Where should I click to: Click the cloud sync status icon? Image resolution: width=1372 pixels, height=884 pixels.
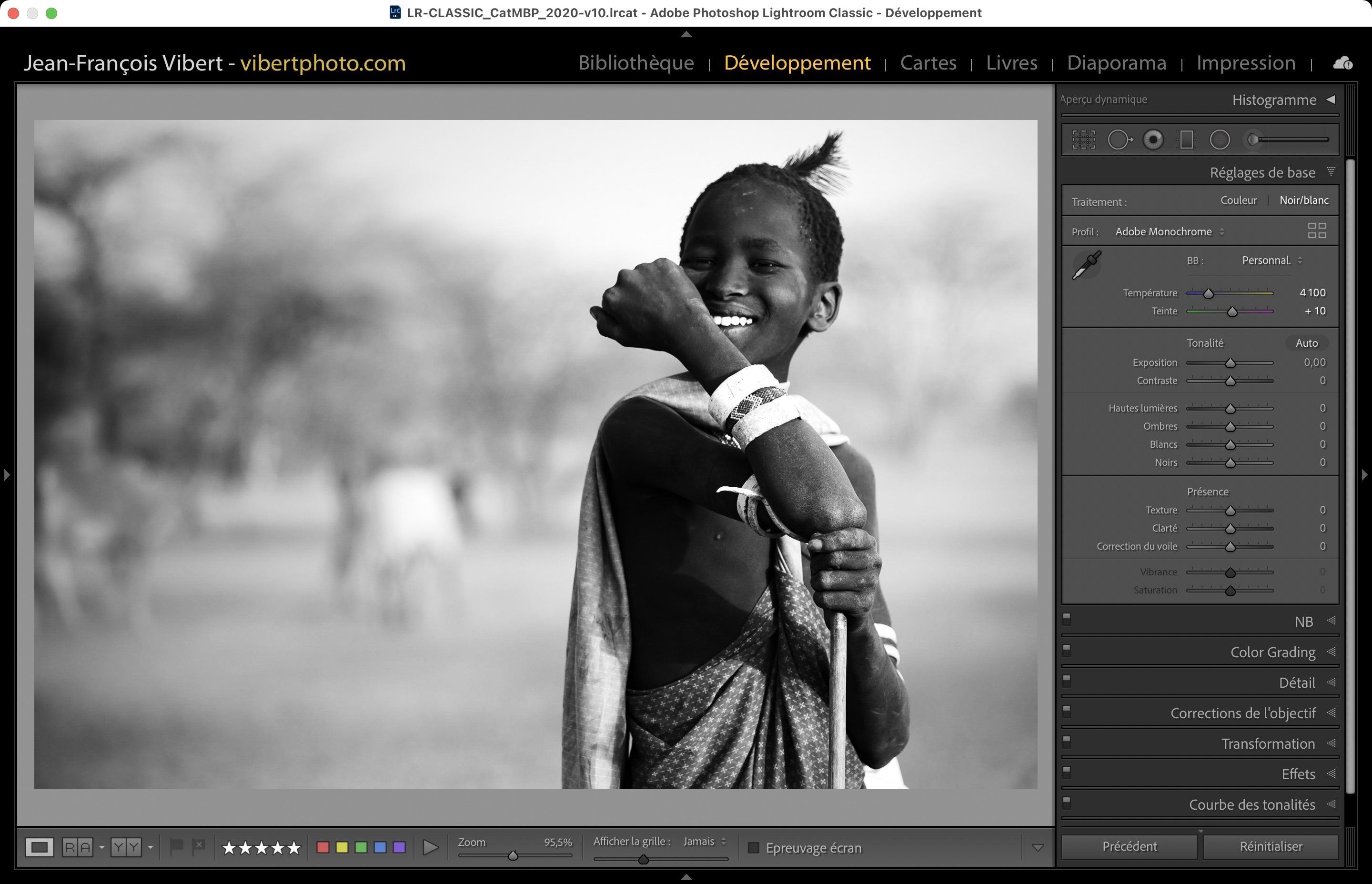[x=1342, y=63]
